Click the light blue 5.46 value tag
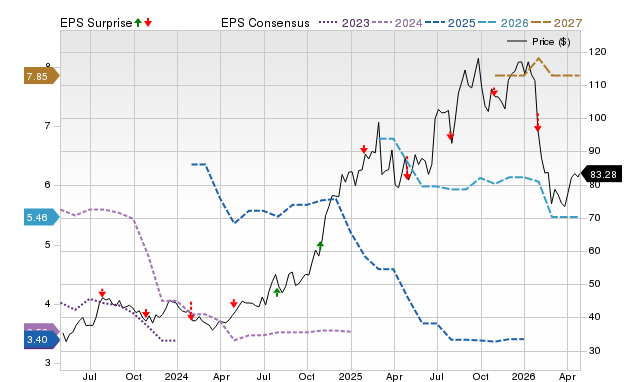This screenshot has width=640, height=382. tap(42, 218)
